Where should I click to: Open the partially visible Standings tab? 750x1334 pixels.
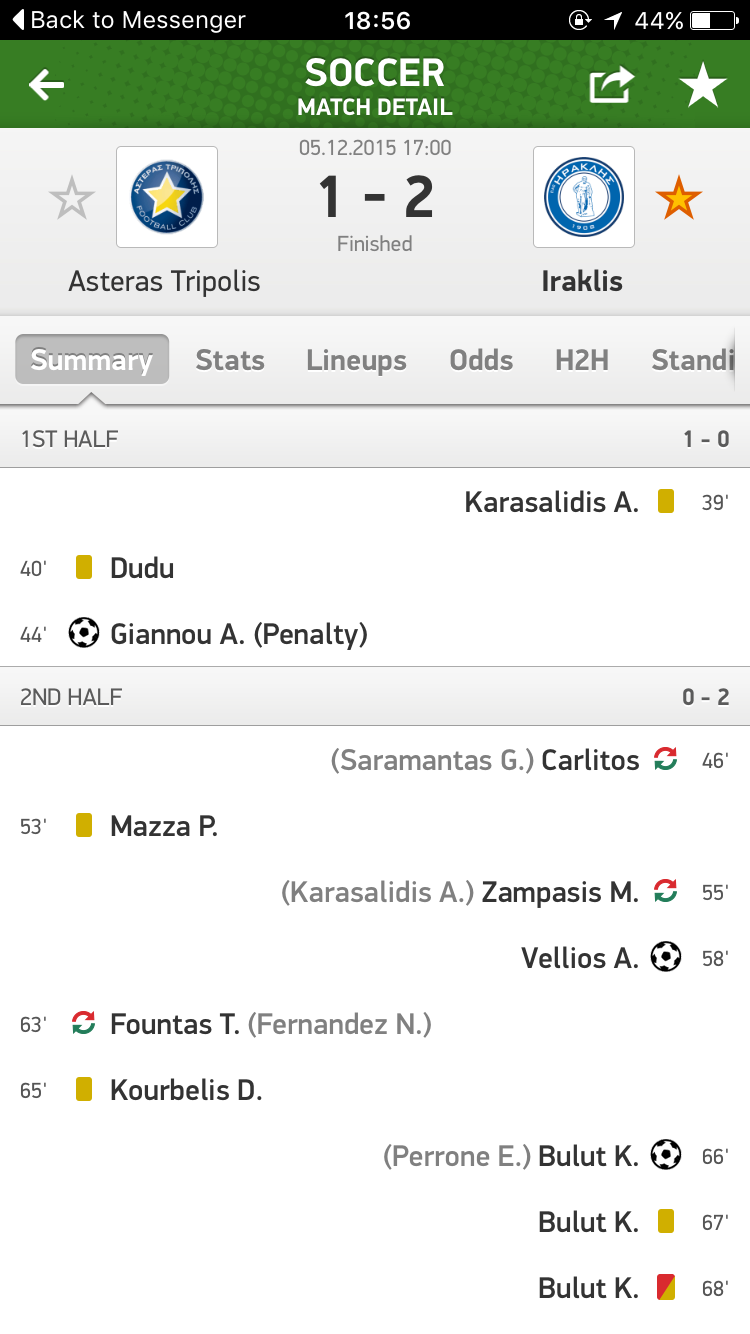pyautogui.click(x=692, y=360)
